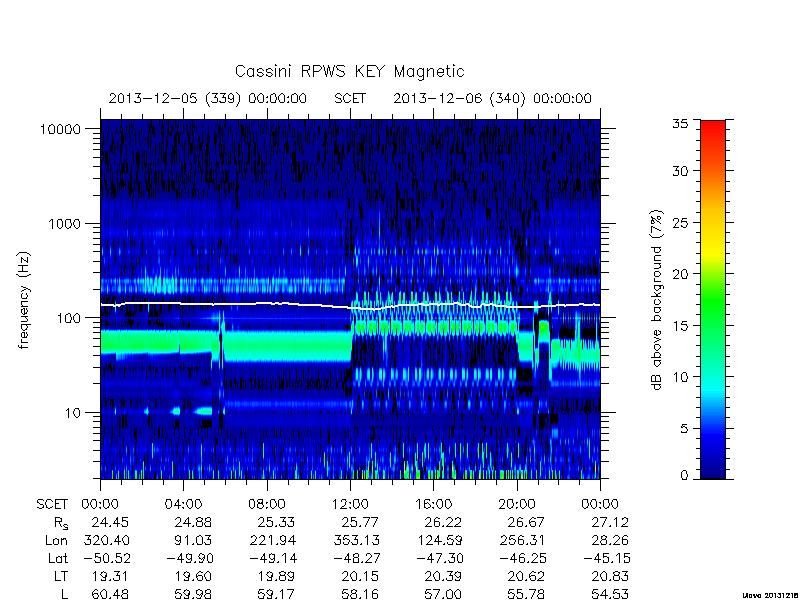Click the Lon value 320.40

pos(106,540)
